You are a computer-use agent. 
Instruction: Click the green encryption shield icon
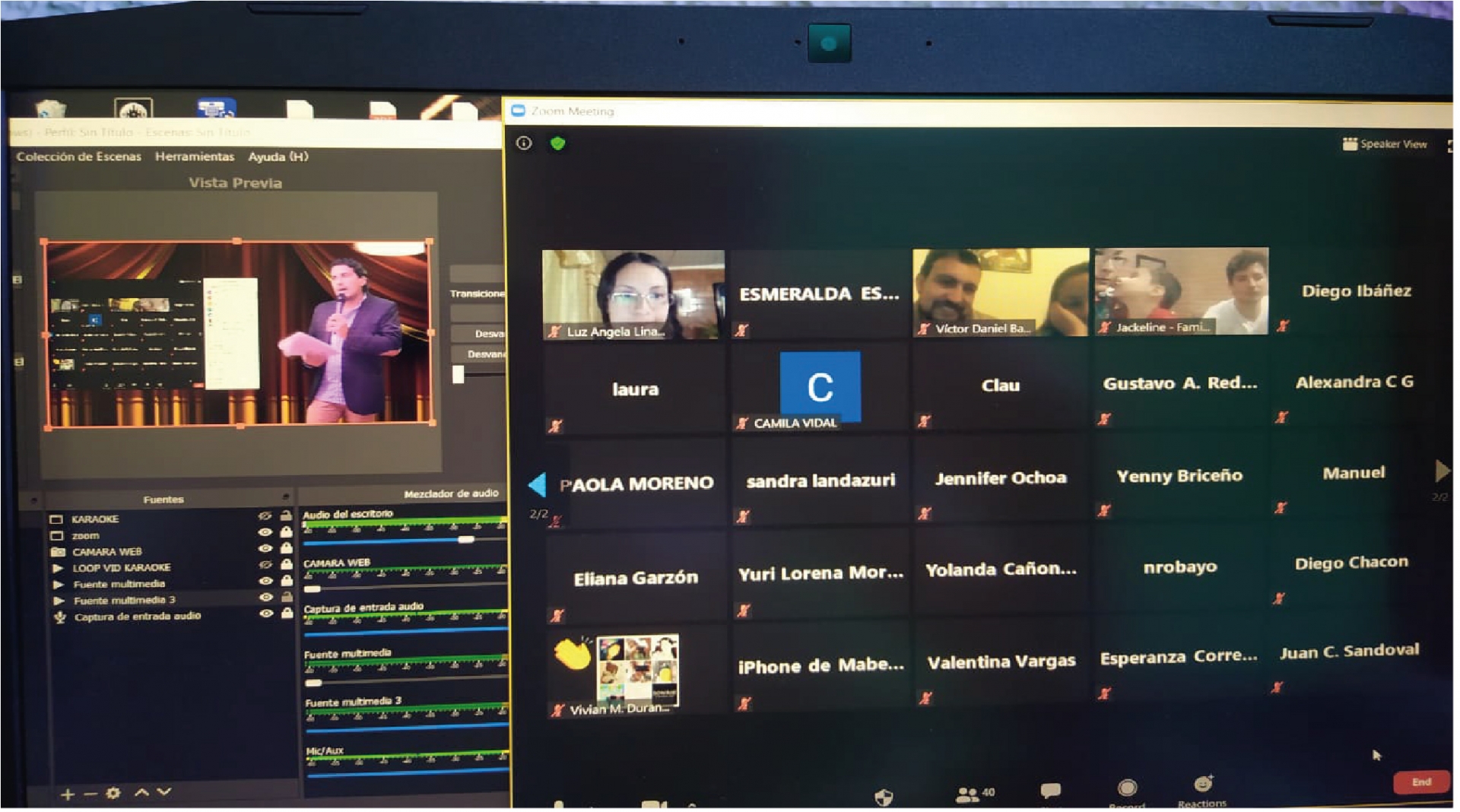point(557,143)
